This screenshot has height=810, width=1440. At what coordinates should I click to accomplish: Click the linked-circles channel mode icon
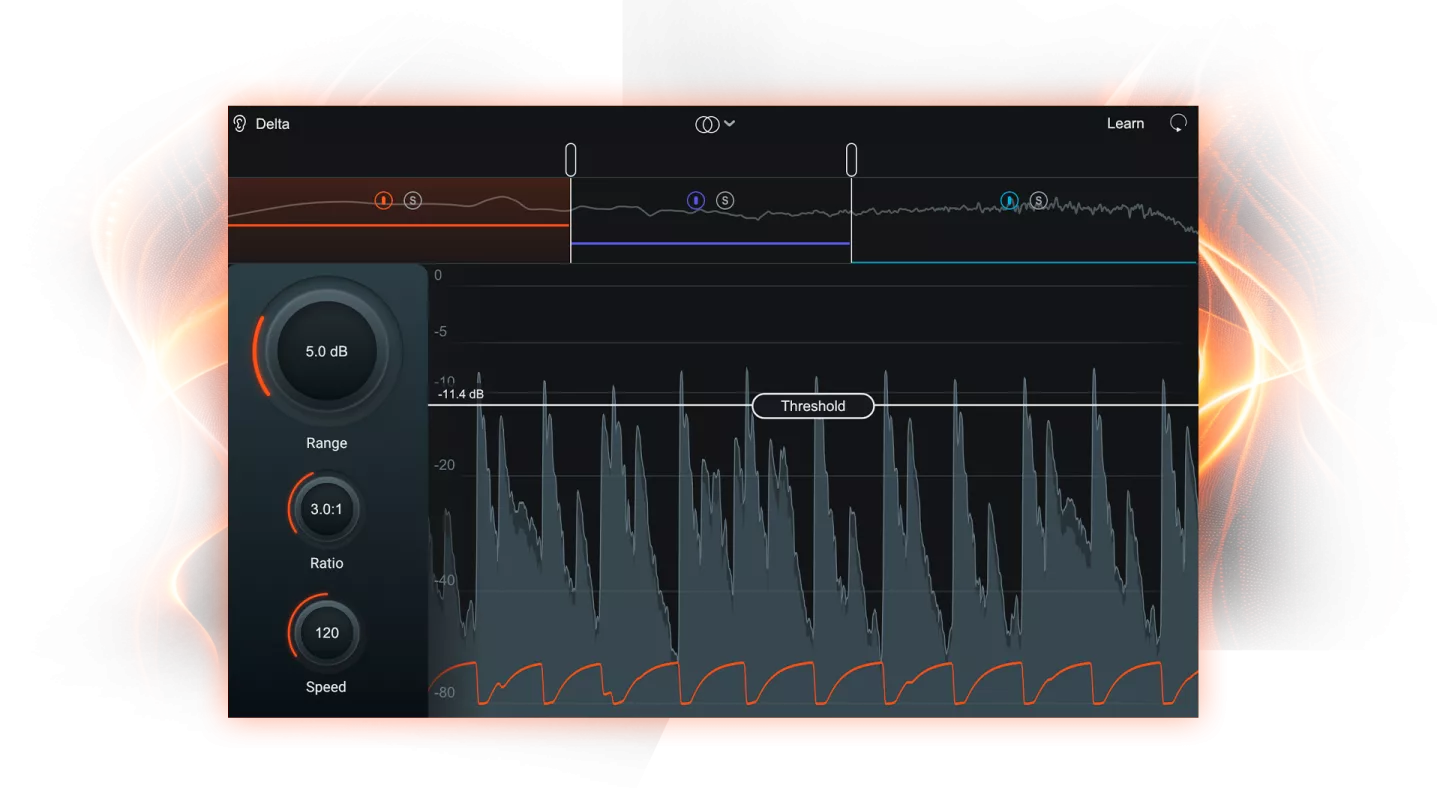tap(706, 124)
